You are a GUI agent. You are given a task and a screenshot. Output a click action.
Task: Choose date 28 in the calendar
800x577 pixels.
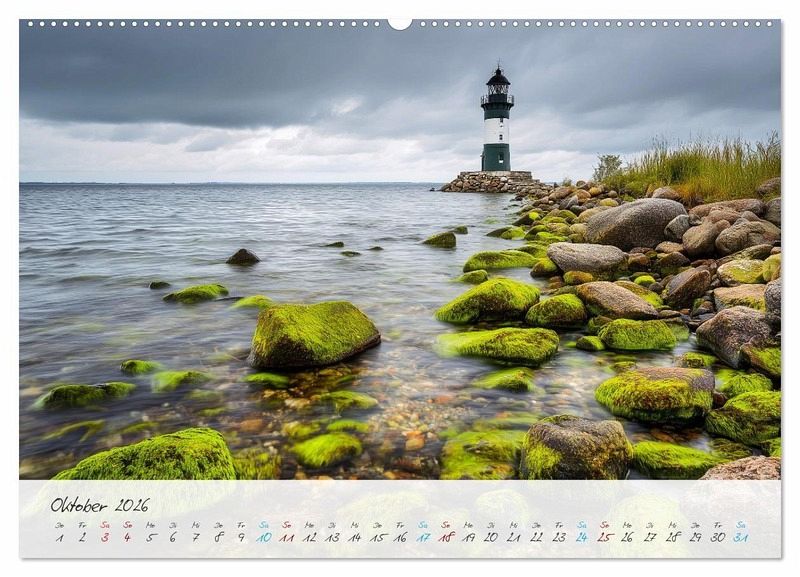coord(672,537)
